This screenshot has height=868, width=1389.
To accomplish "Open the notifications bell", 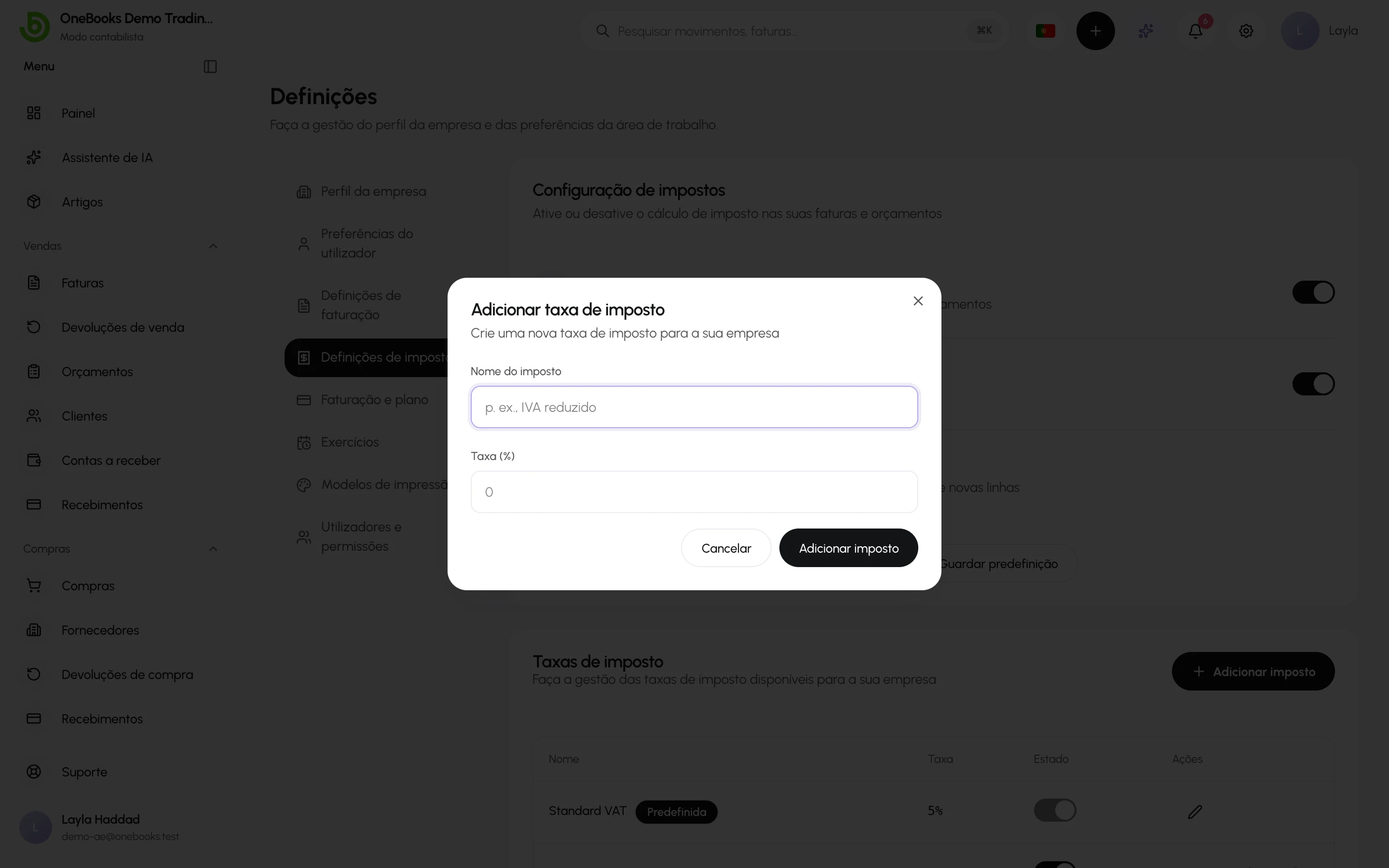I will (x=1196, y=31).
